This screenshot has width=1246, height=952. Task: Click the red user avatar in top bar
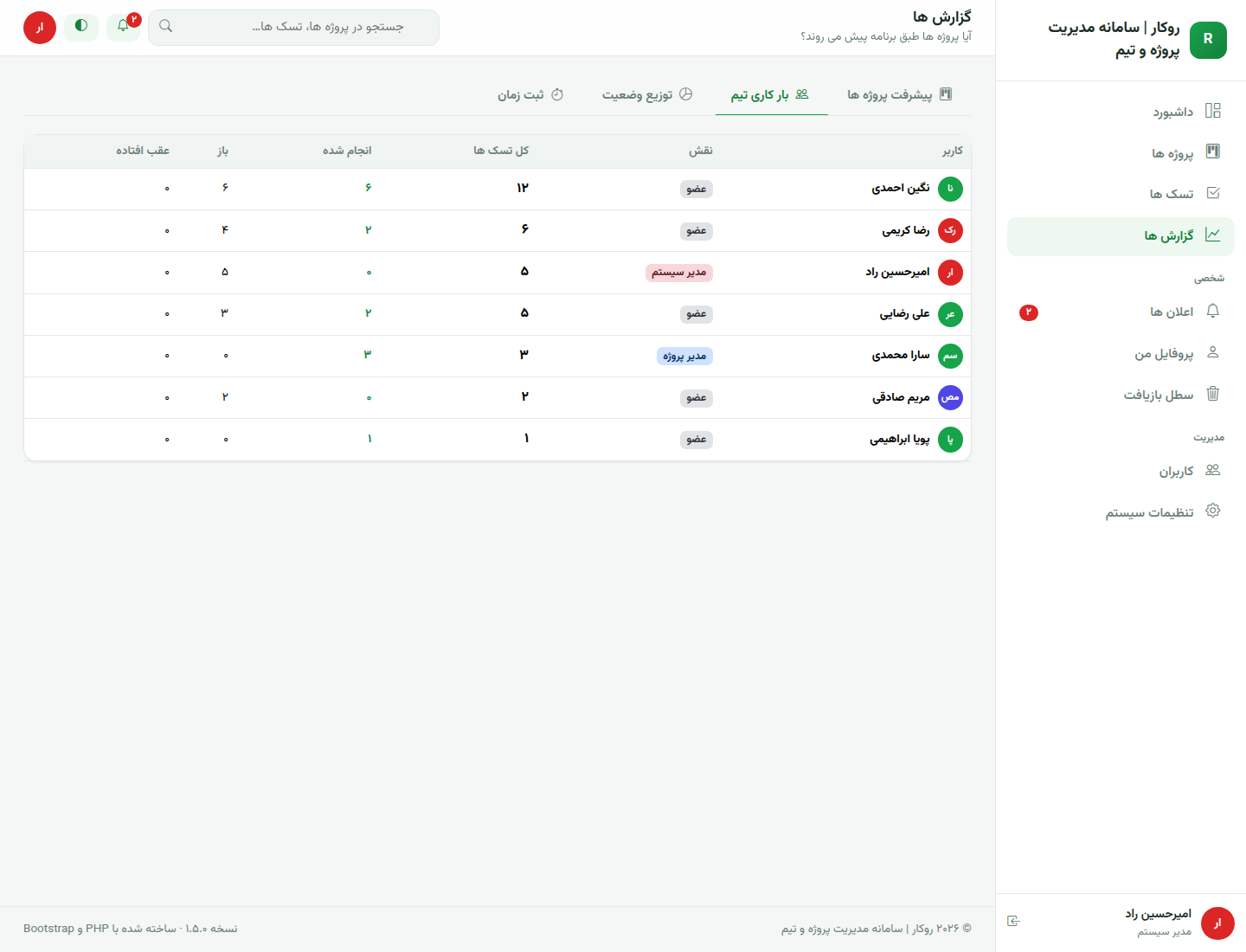pyautogui.click(x=40, y=28)
